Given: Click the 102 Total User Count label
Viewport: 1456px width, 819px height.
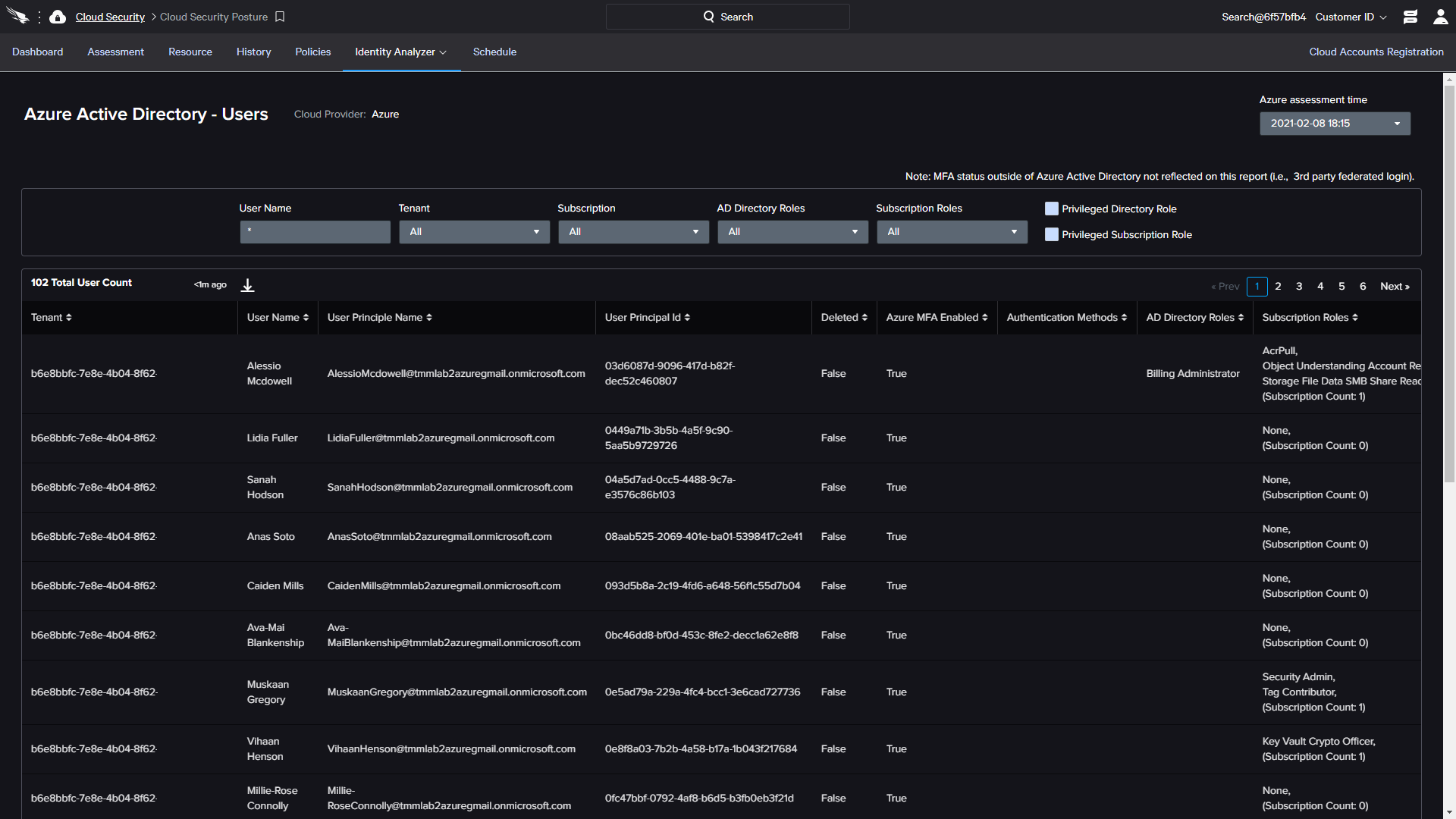Looking at the screenshot, I should [x=81, y=282].
